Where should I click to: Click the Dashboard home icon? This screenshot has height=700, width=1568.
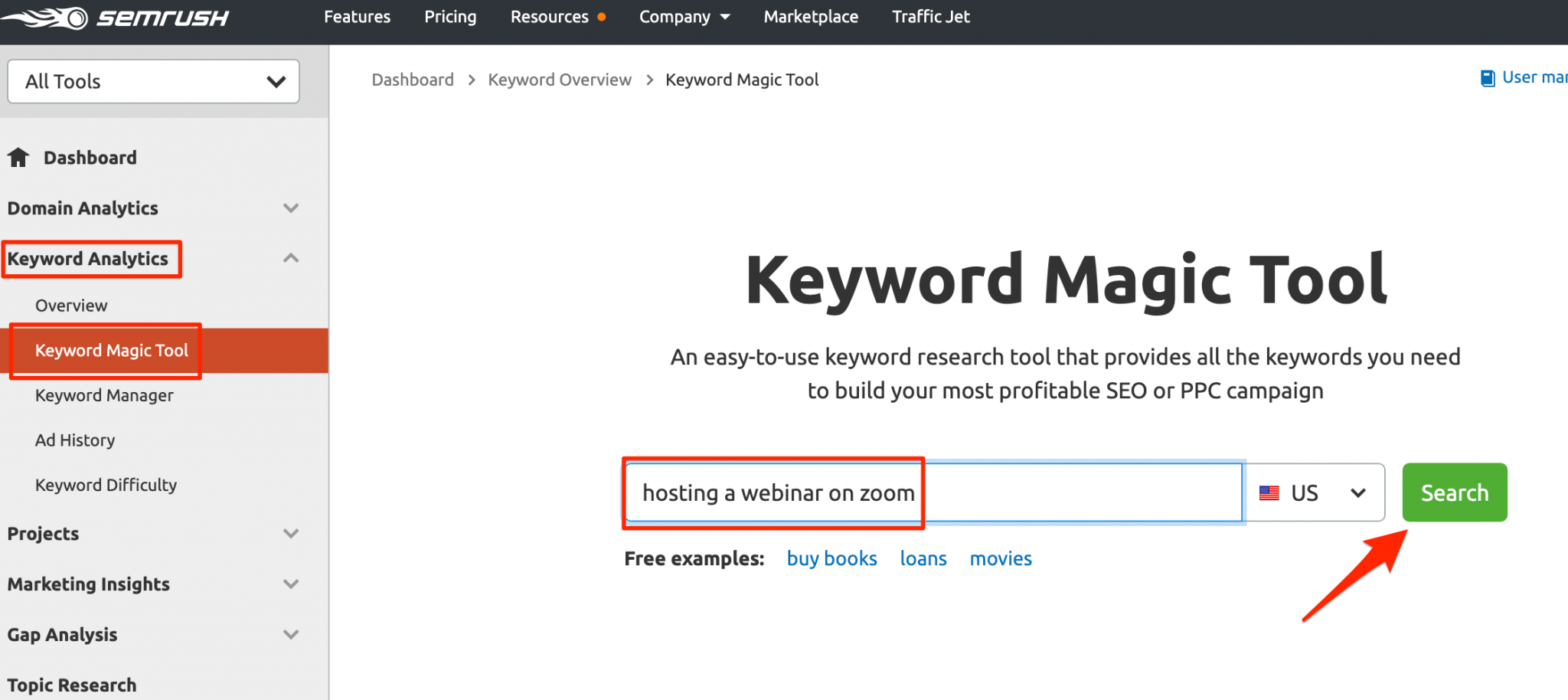point(18,158)
